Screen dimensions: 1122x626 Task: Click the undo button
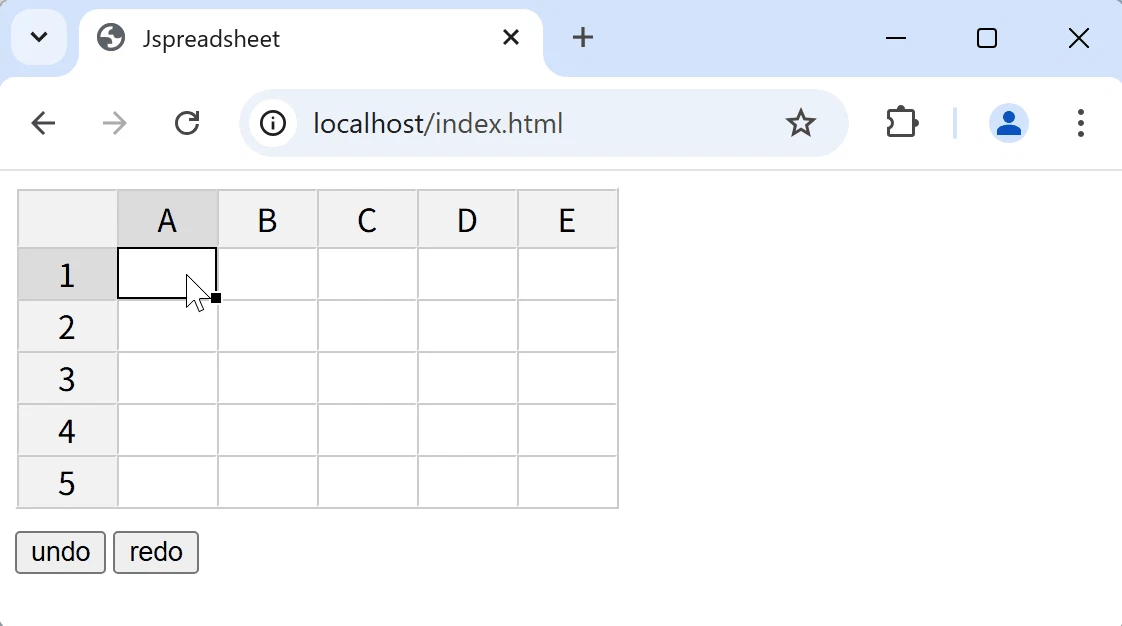60,552
